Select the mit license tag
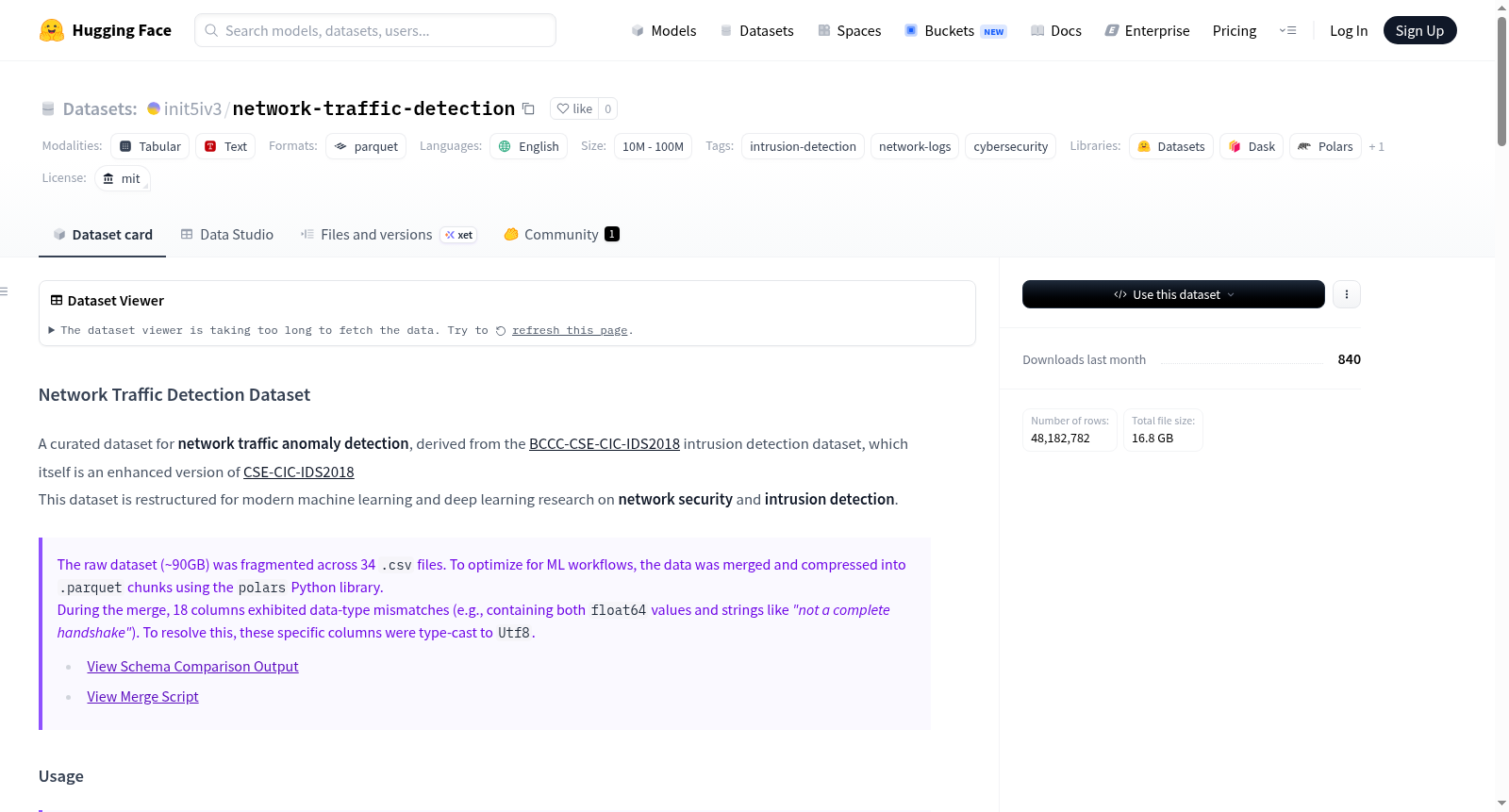Viewport: 1509px width, 812px height. click(x=123, y=178)
